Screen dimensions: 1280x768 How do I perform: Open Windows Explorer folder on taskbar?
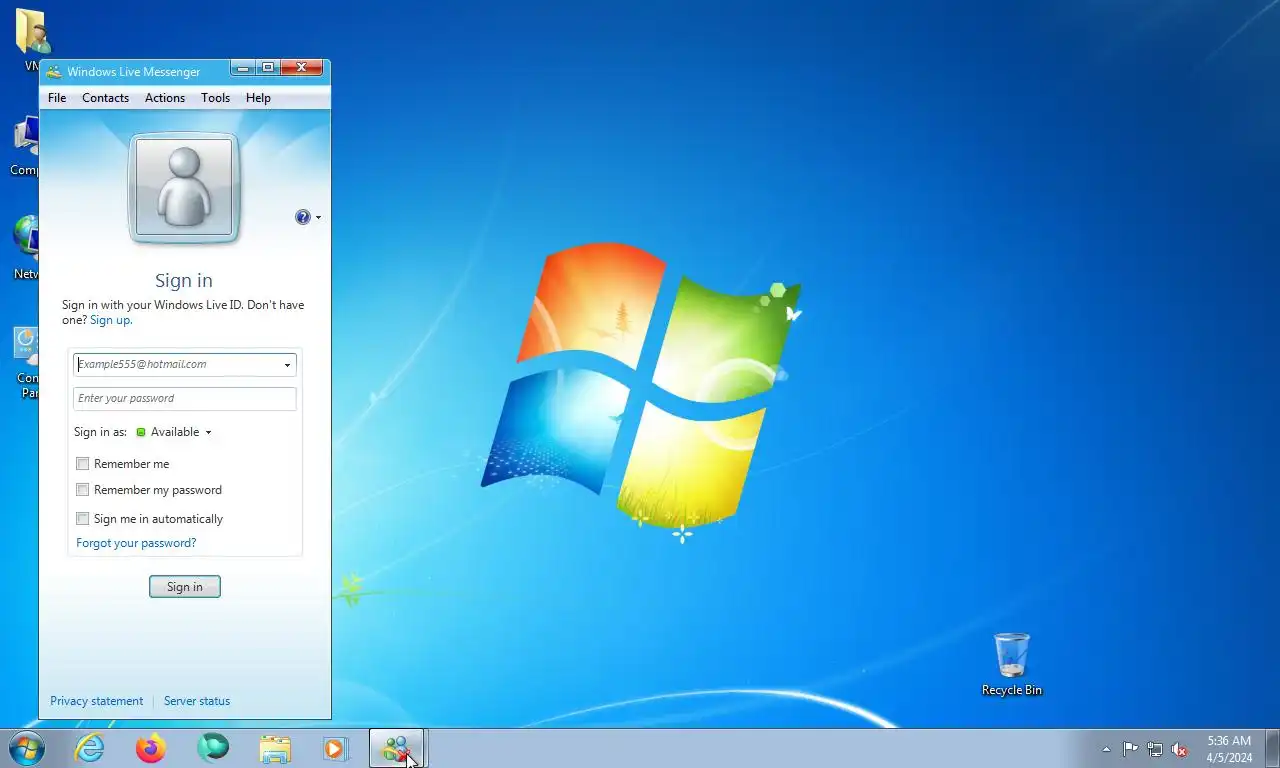point(275,748)
